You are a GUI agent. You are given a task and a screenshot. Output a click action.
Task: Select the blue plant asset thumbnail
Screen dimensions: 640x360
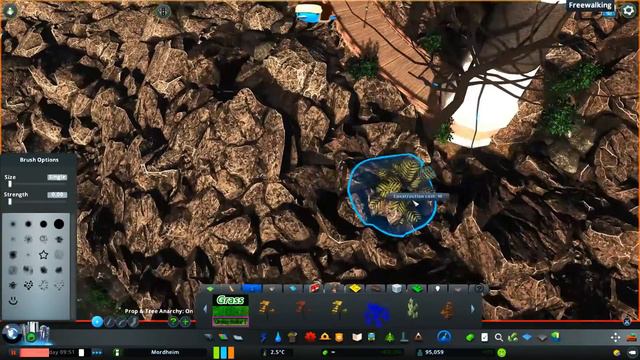tap(376, 313)
